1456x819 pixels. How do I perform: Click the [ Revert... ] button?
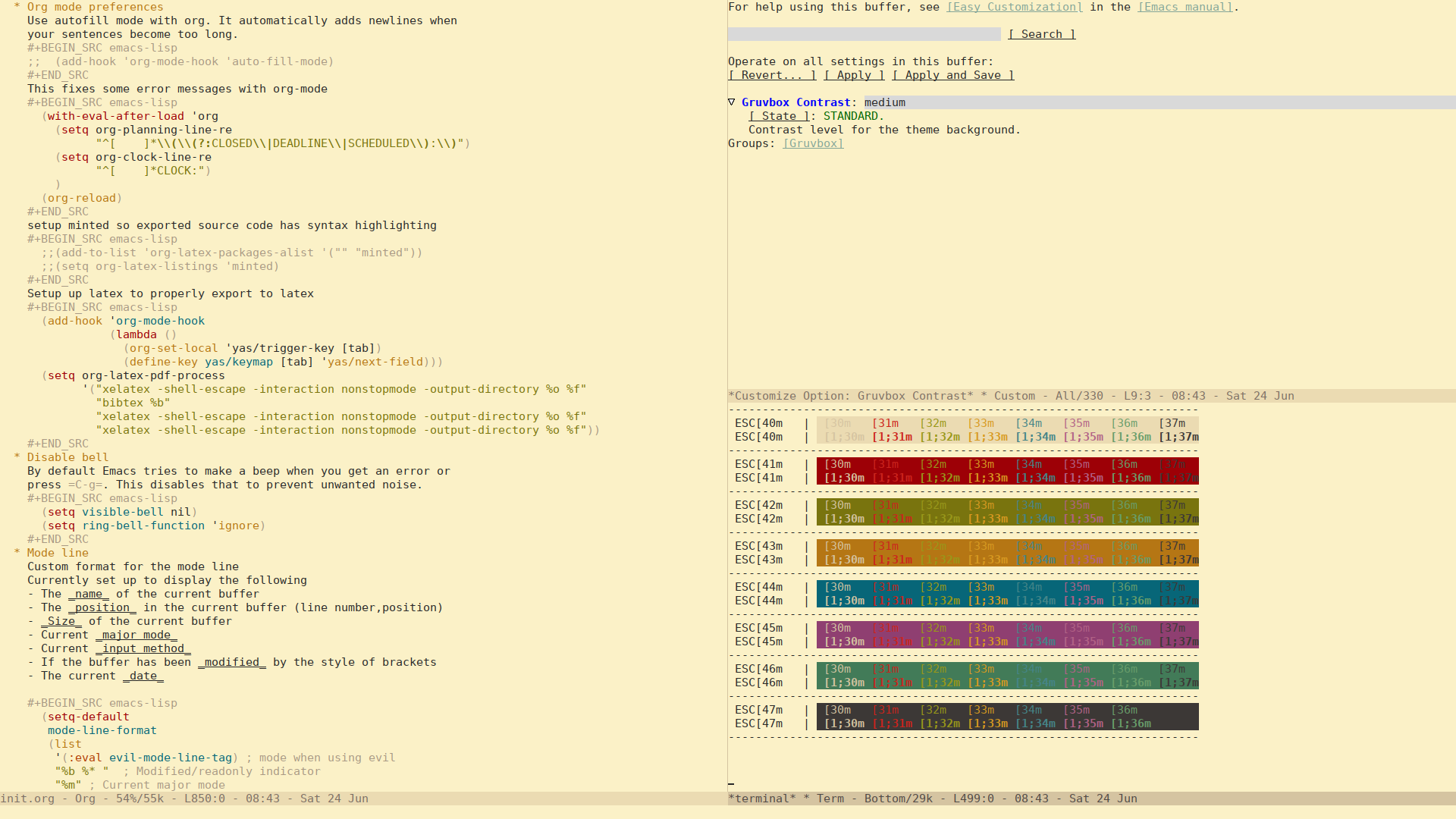[771, 75]
